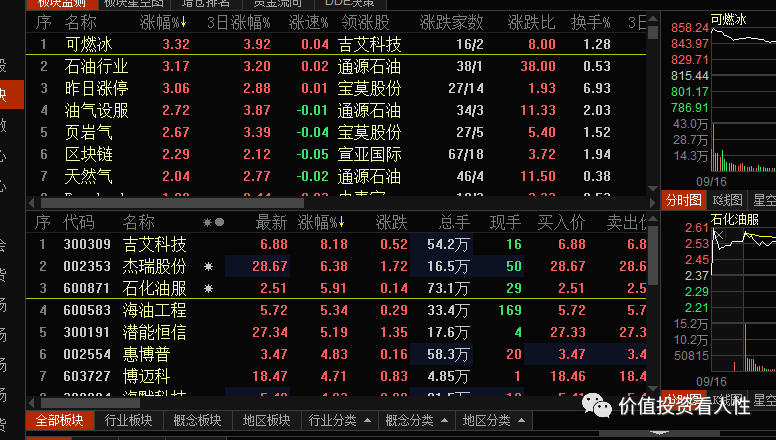Select stock 惠博普 in stock list

coord(336,354)
